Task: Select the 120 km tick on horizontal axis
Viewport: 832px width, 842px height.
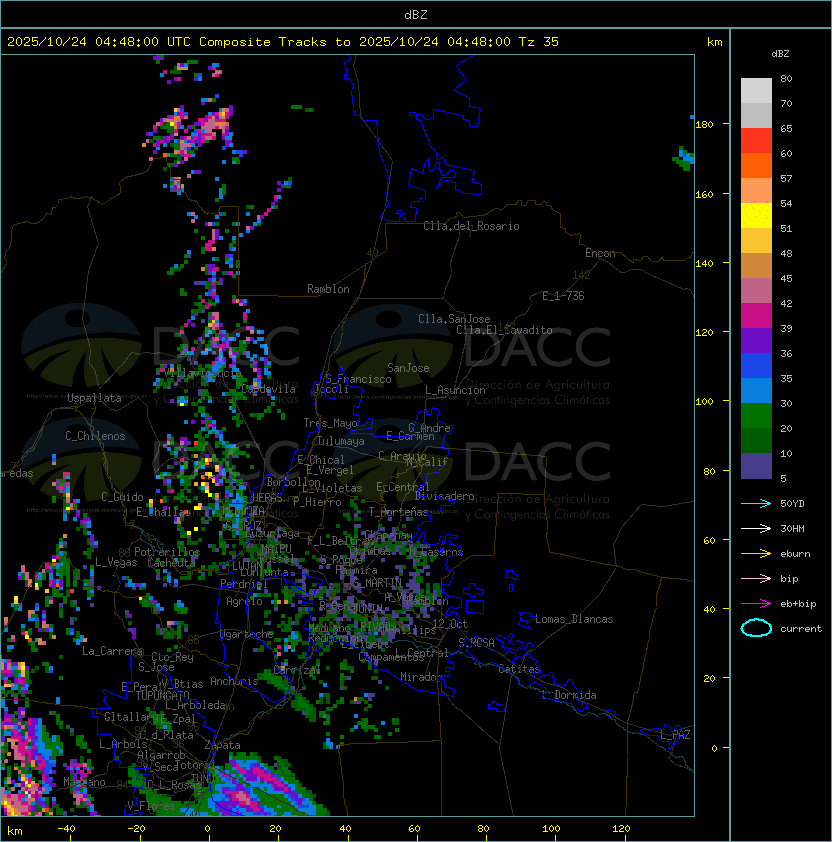Action: (x=621, y=829)
